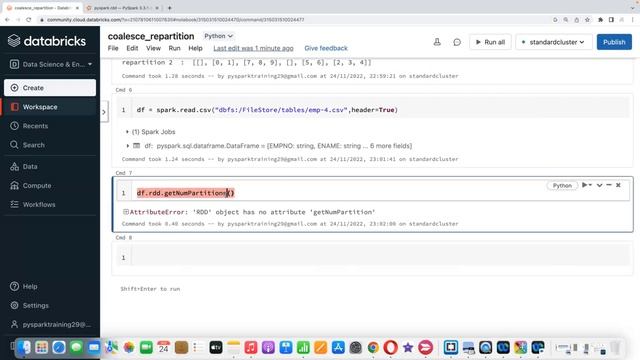Open the App Store from the Dock
The width and height of the screenshot is (640, 360).
(338, 347)
